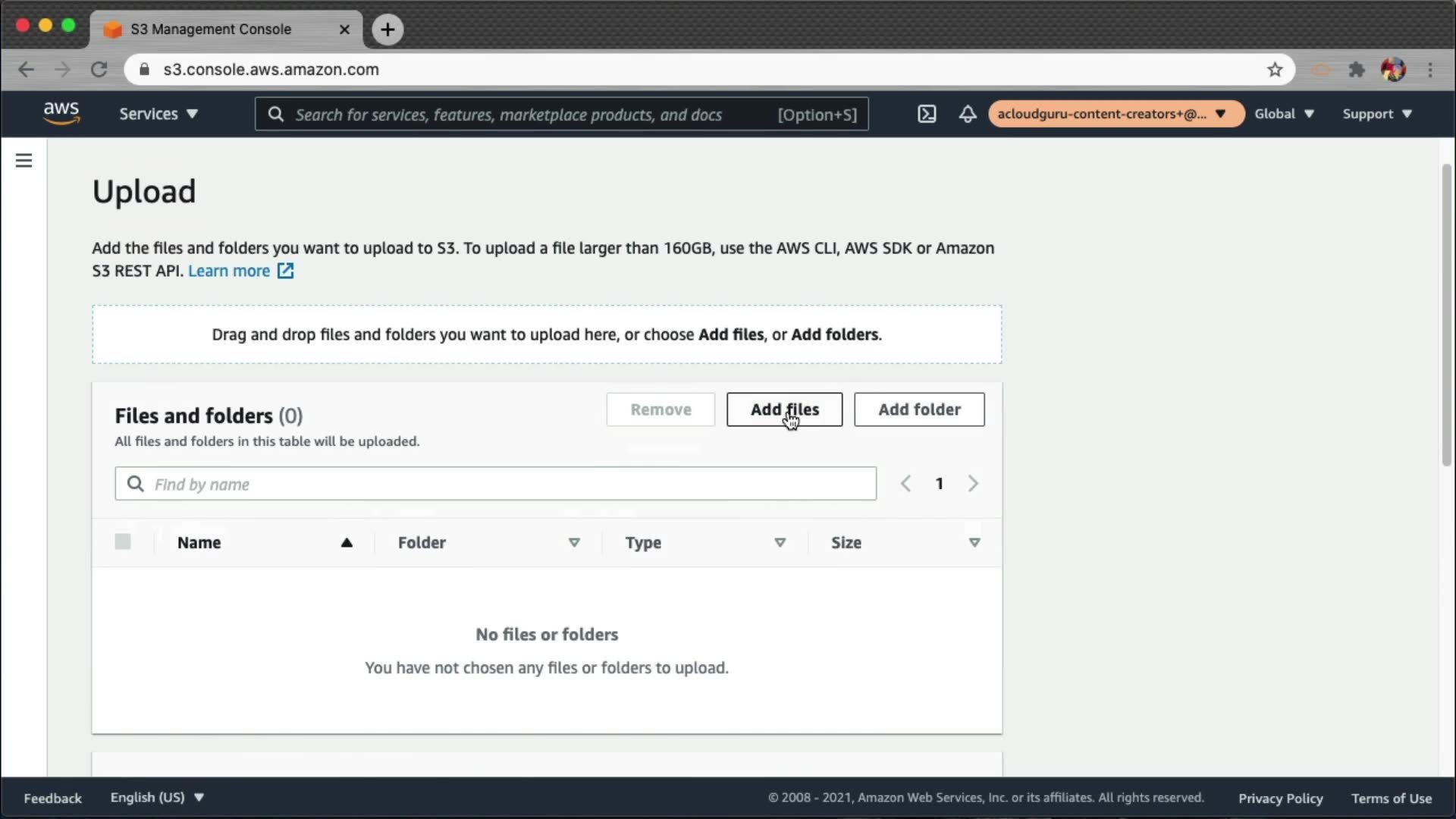Toggle the select-all checkbox in table header
1456x819 pixels.
click(x=123, y=541)
